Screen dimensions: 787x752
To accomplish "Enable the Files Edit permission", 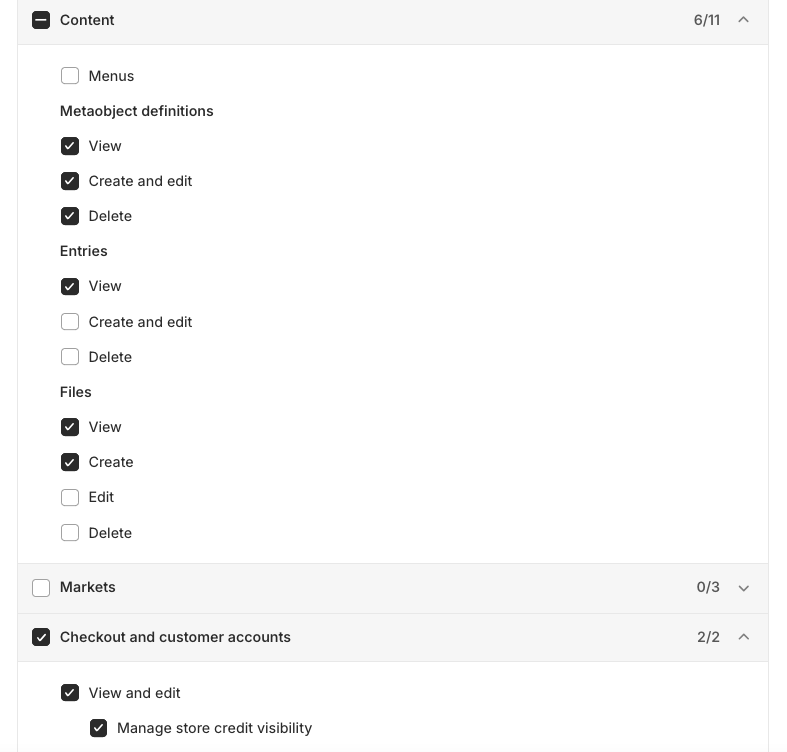I will [x=70, y=497].
